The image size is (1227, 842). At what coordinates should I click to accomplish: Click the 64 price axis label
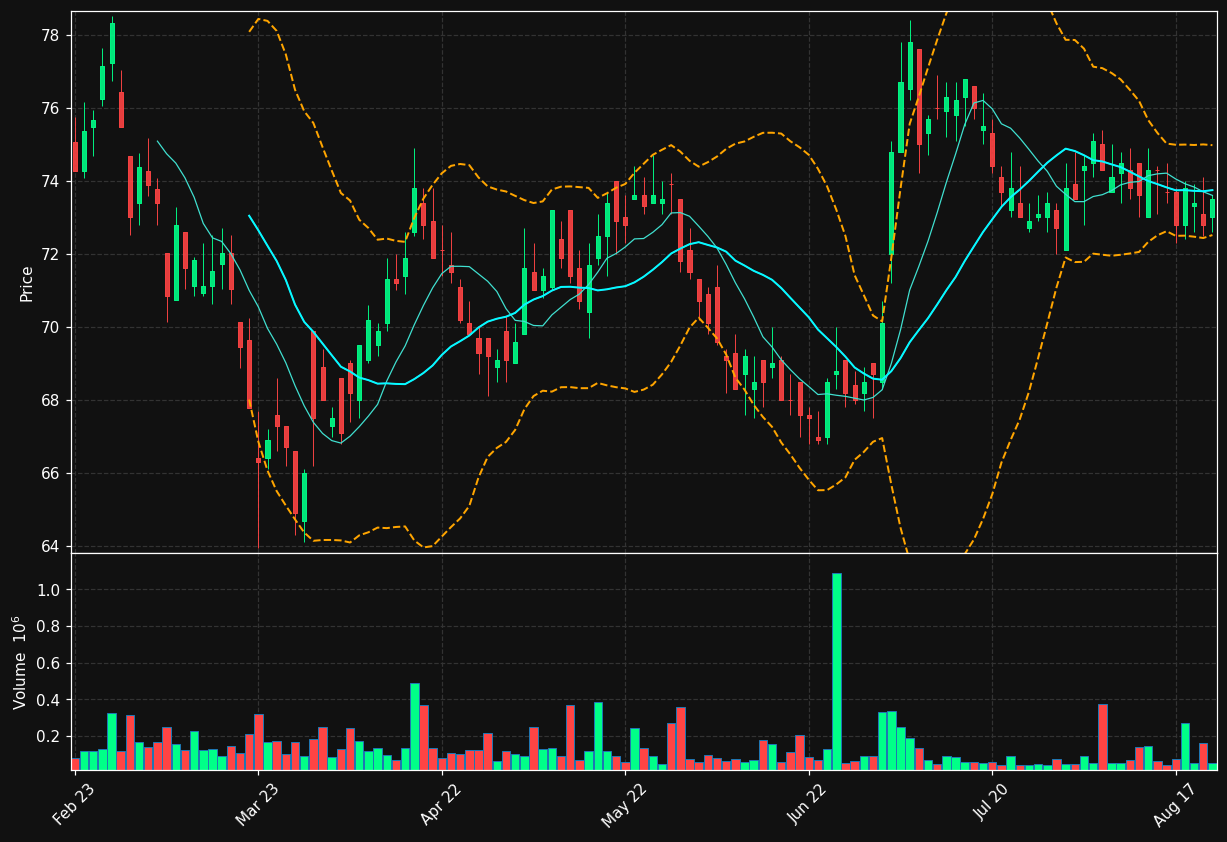[51, 547]
